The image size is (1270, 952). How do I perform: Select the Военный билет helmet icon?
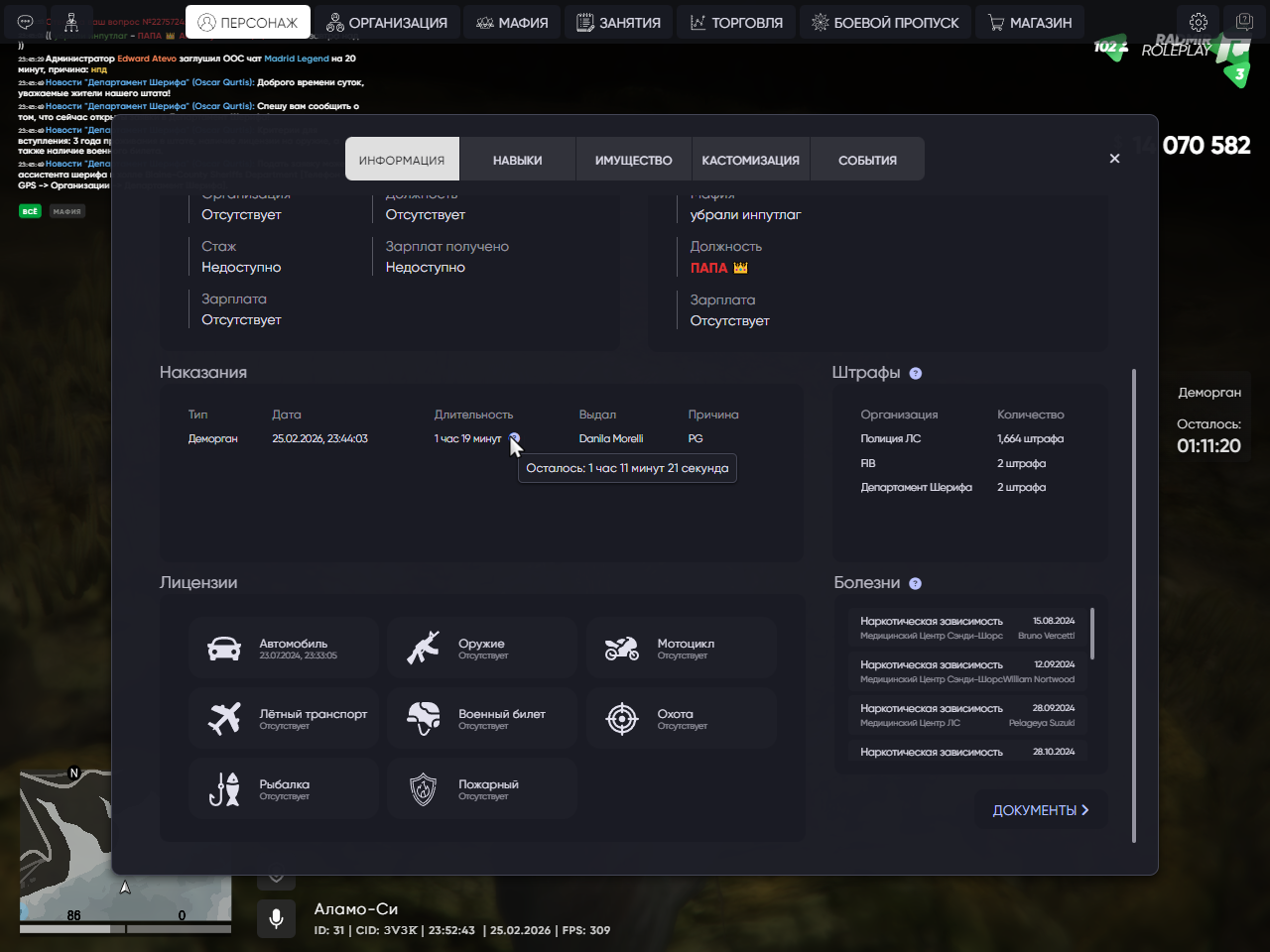coord(424,719)
